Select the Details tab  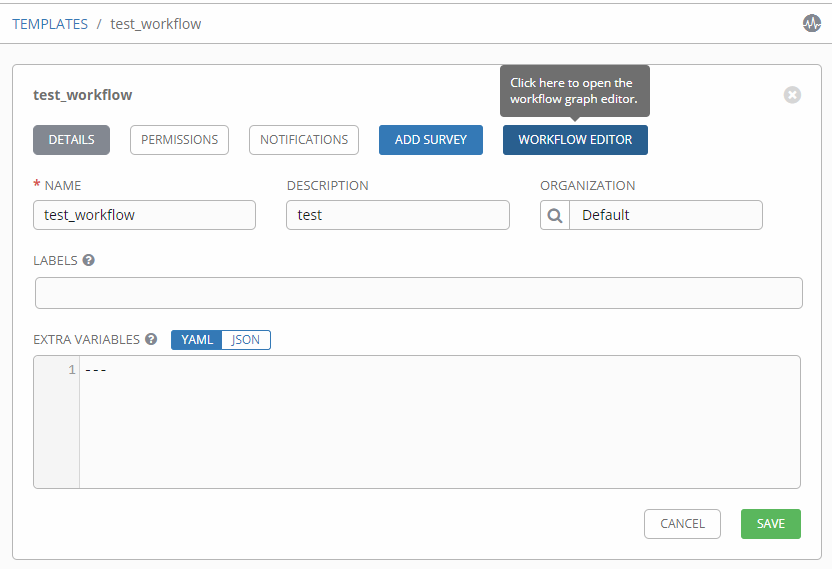click(71, 140)
